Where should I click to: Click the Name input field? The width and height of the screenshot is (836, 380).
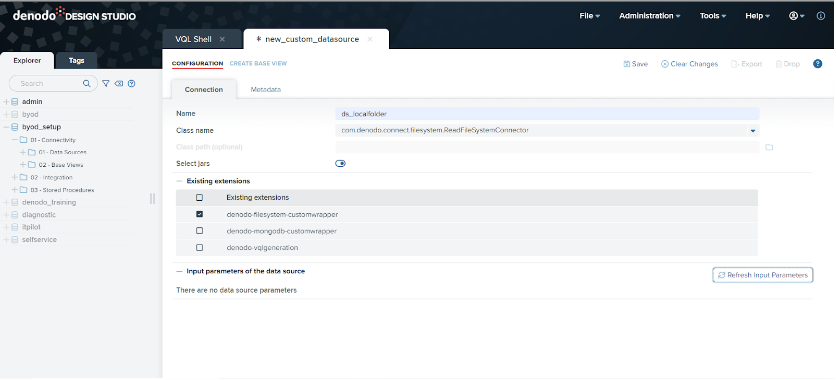pos(547,114)
